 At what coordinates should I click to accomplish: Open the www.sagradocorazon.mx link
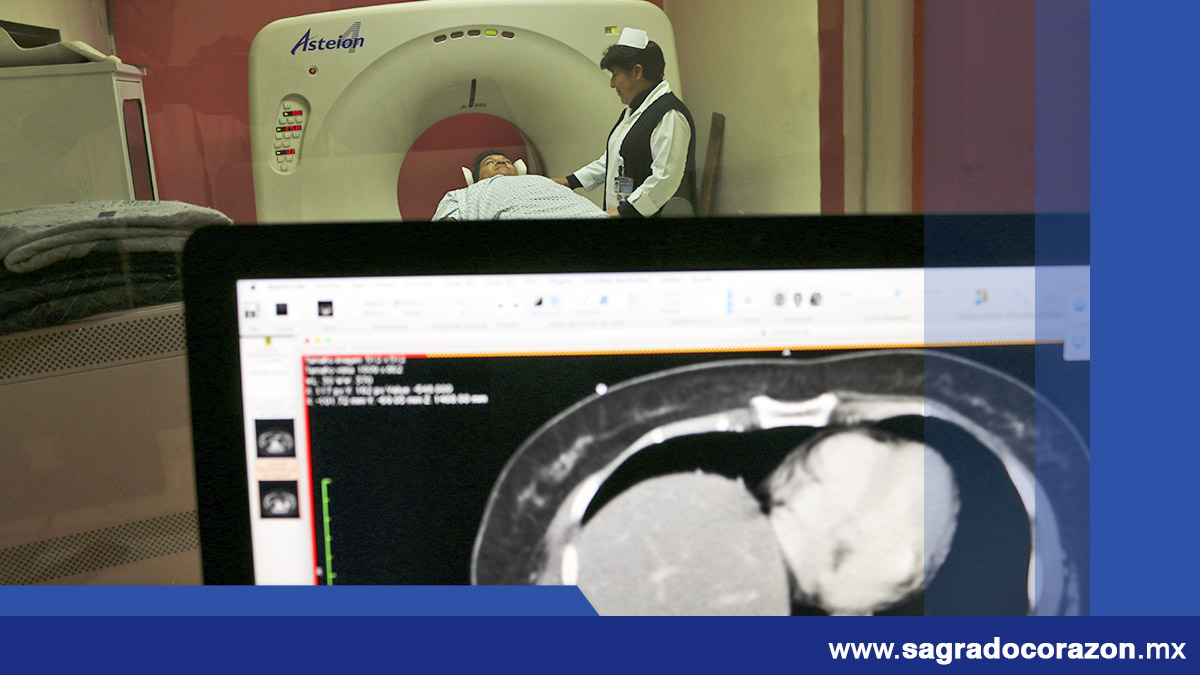tap(1007, 650)
